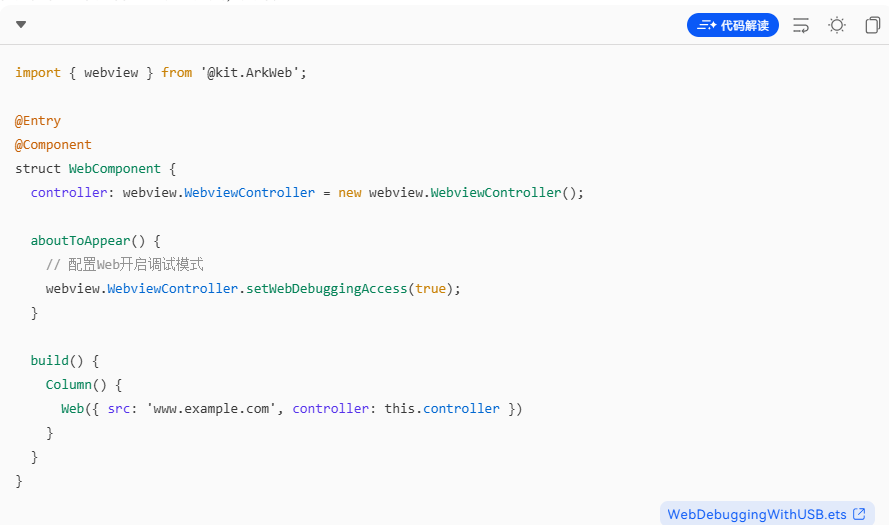Click the comment 配置Web开启调试模式
The height and width of the screenshot is (525, 889).
coord(125,265)
